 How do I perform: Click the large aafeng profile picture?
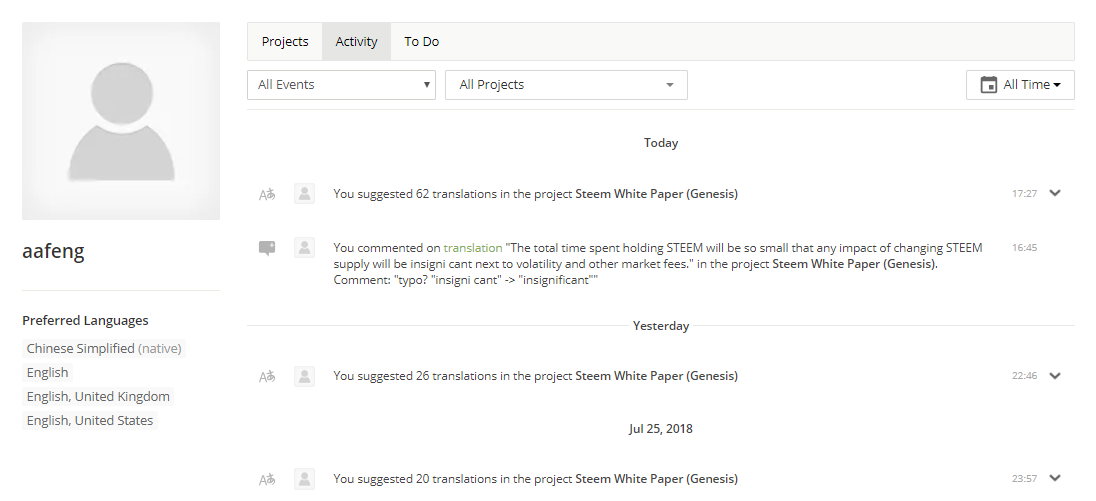[x=121, y=121]
